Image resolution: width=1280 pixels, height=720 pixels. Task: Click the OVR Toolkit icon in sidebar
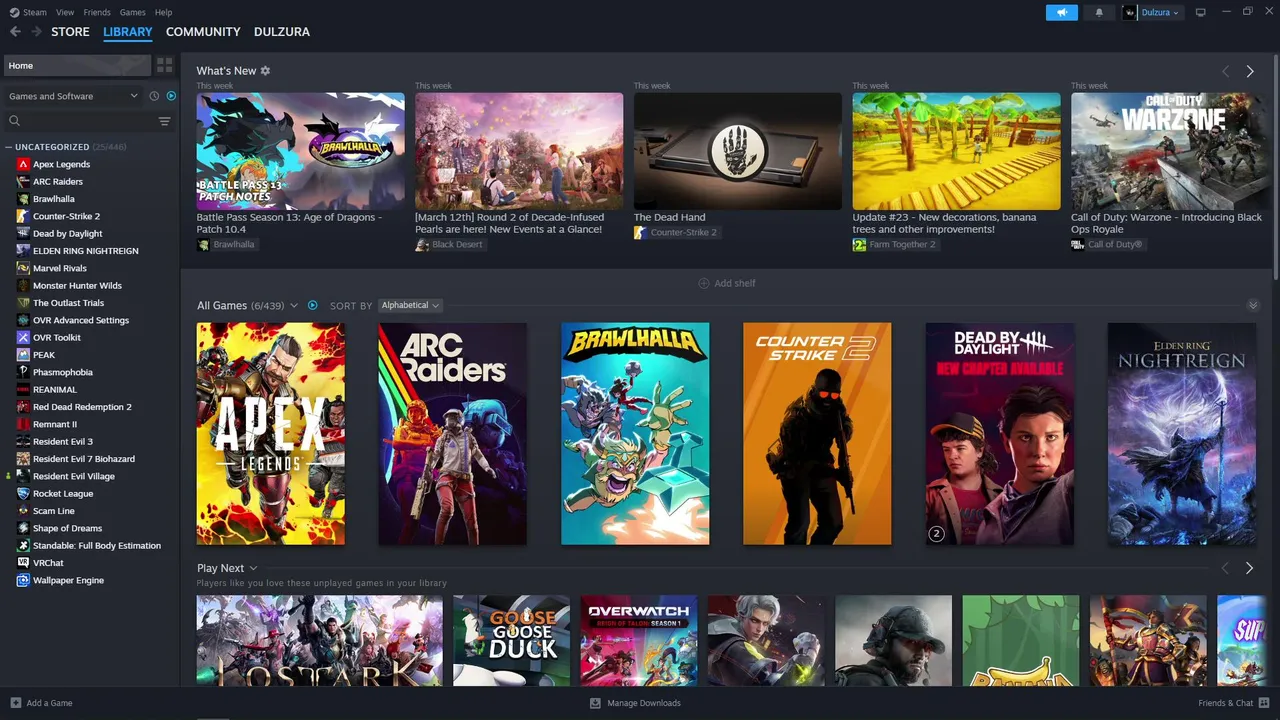(x=23, y=338)
